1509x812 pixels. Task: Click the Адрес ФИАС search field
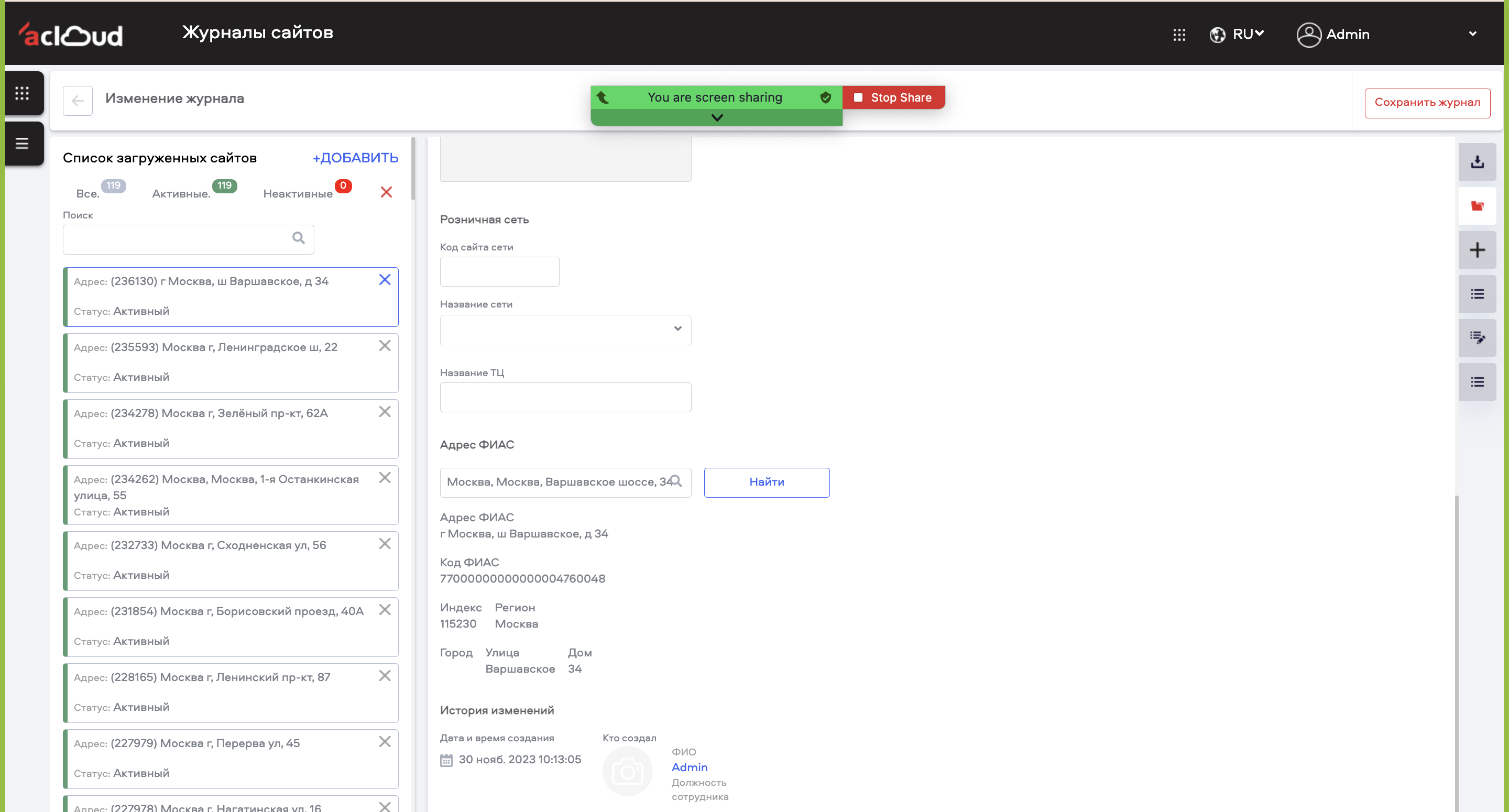(x=565, y=482)
